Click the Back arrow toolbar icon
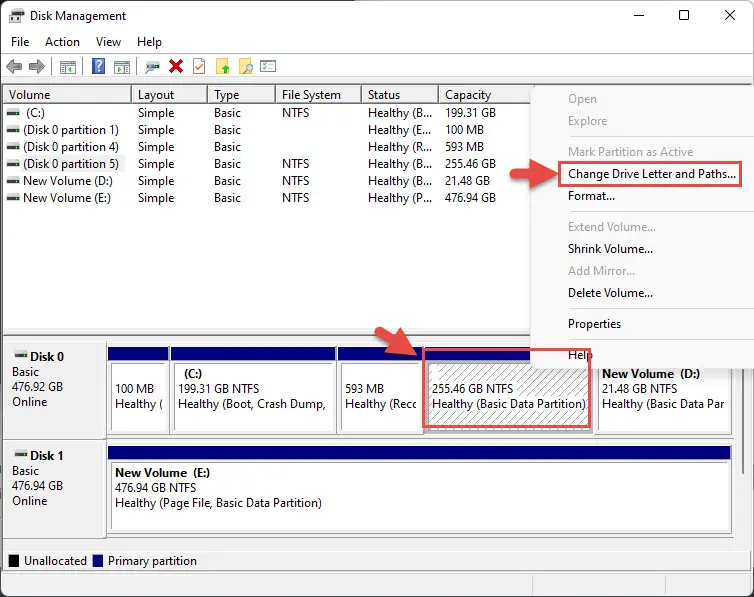 tap(14, 66)
